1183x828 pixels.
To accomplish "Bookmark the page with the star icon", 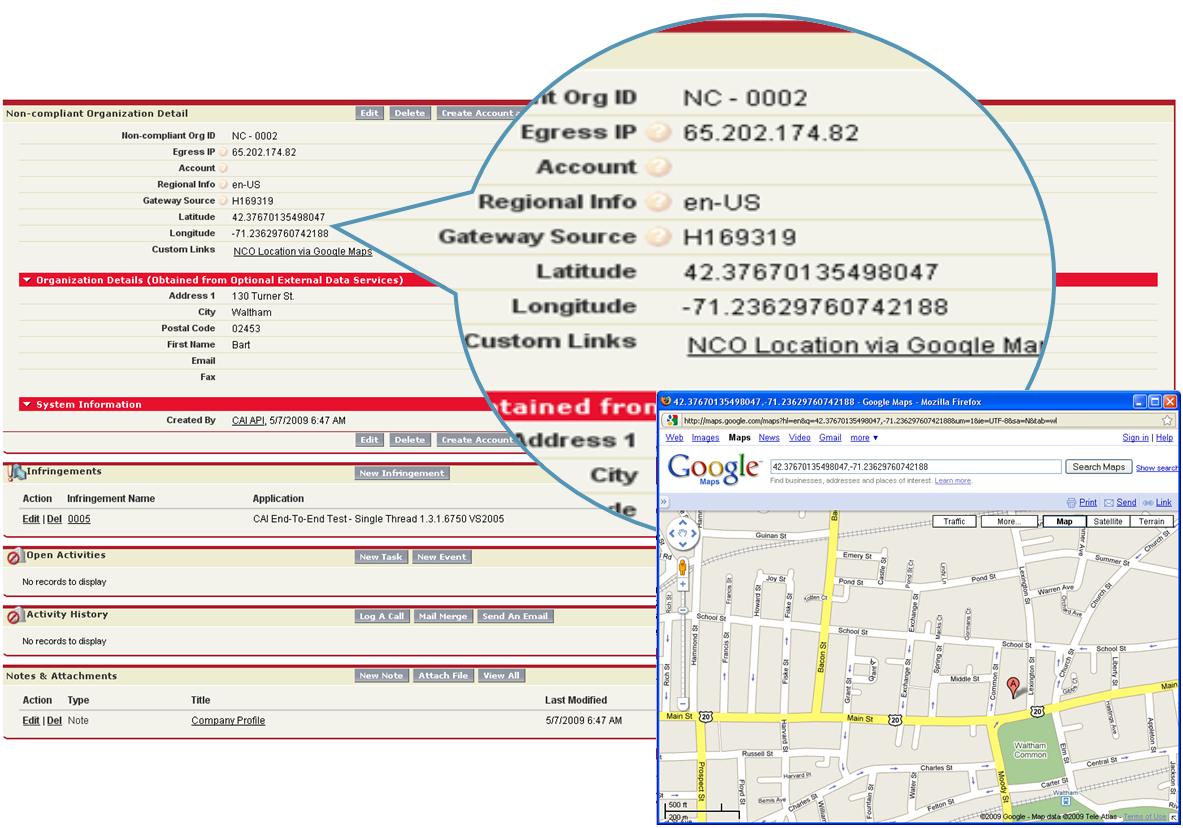I will click(x=1167, y=420).
